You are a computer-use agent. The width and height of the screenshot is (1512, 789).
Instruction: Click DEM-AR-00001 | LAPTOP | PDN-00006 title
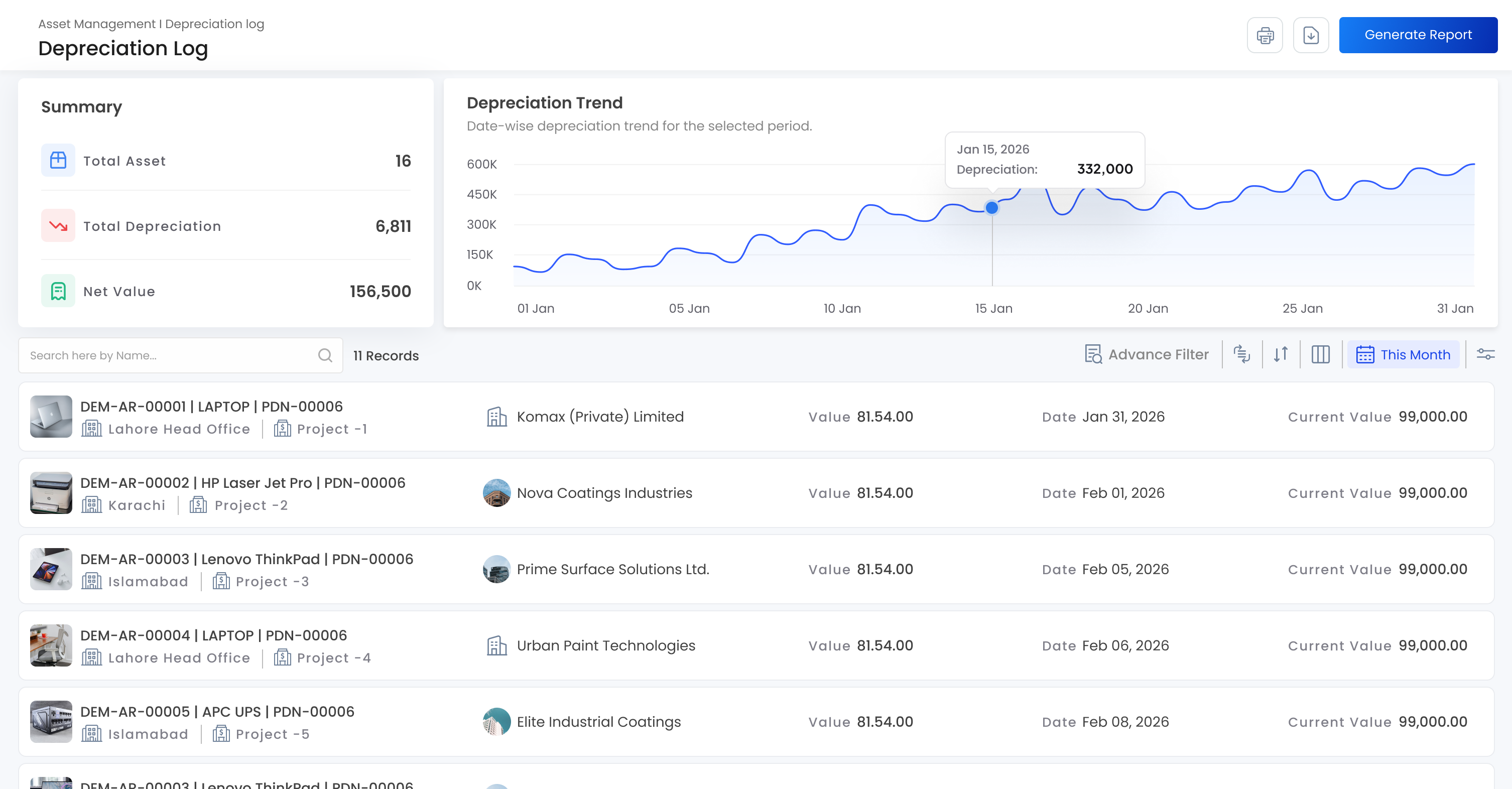pyautogui.click(x=211, y=406)
